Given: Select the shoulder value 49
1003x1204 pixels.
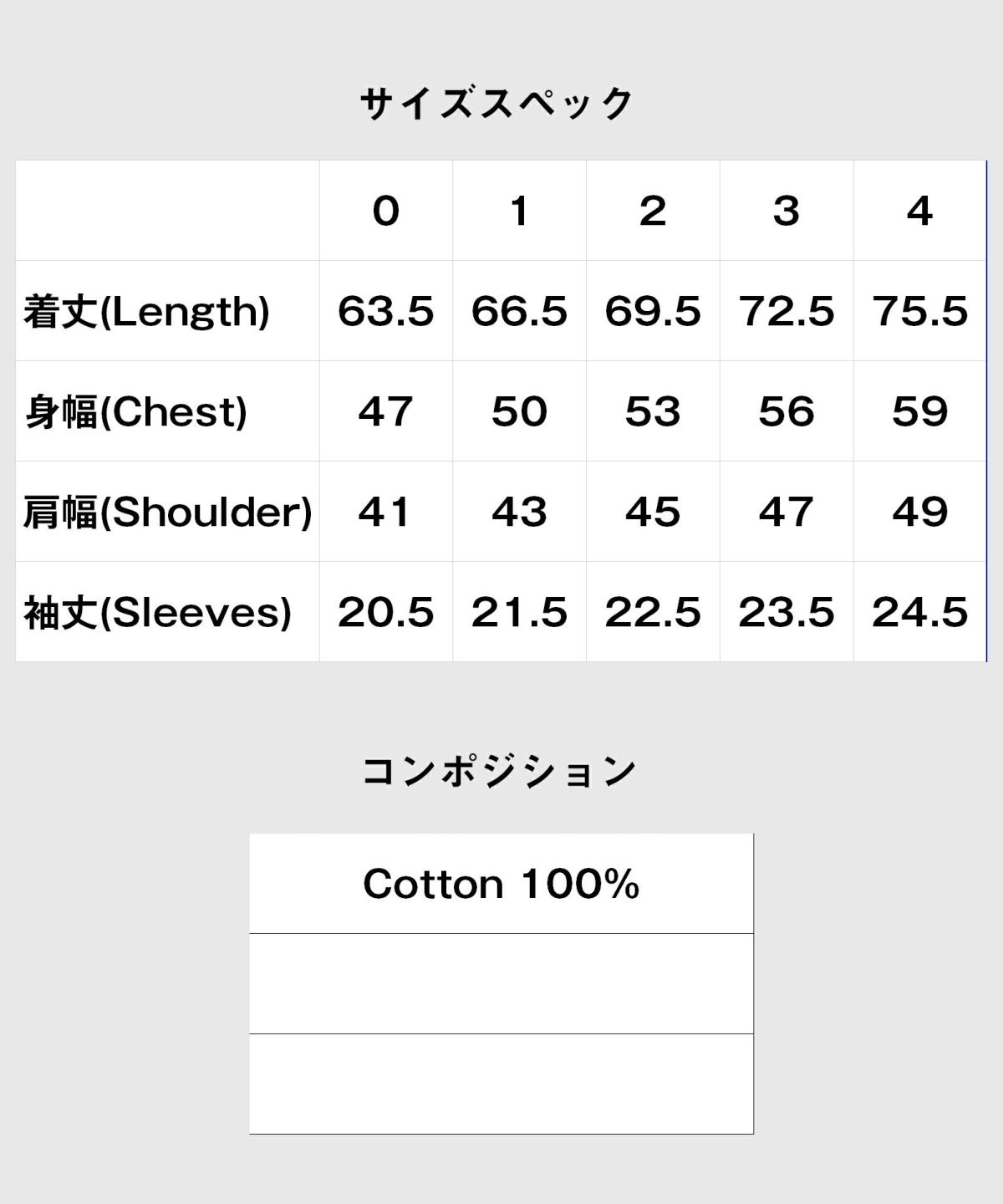Looking at the screenshot, I should pyautogui.click(x=919, y=512).
